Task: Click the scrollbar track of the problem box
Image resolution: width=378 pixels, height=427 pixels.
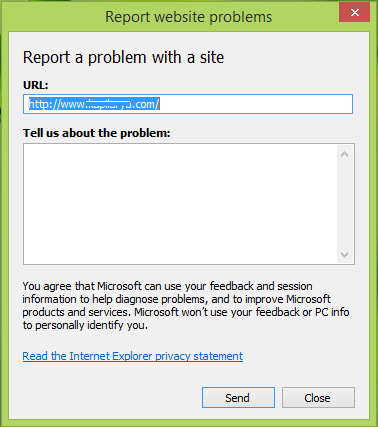Action: tap(345, 204)
